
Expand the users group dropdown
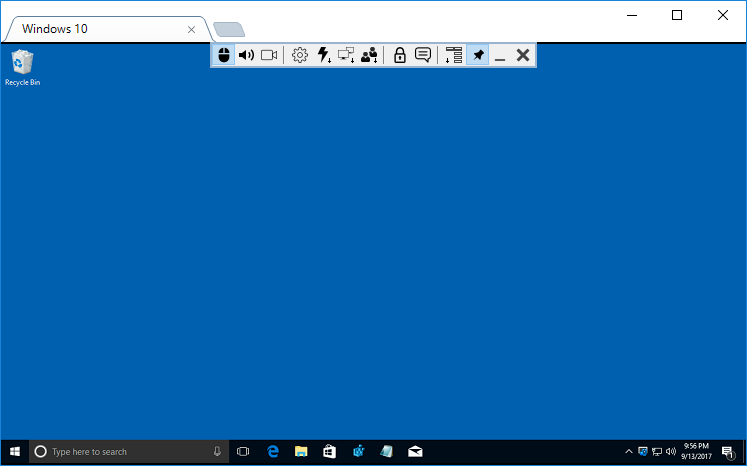369,56
